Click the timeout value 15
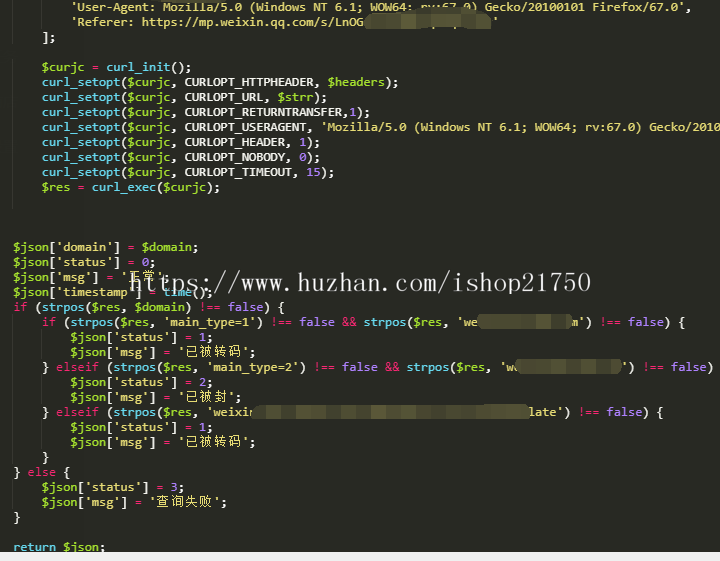 (313, 172)
